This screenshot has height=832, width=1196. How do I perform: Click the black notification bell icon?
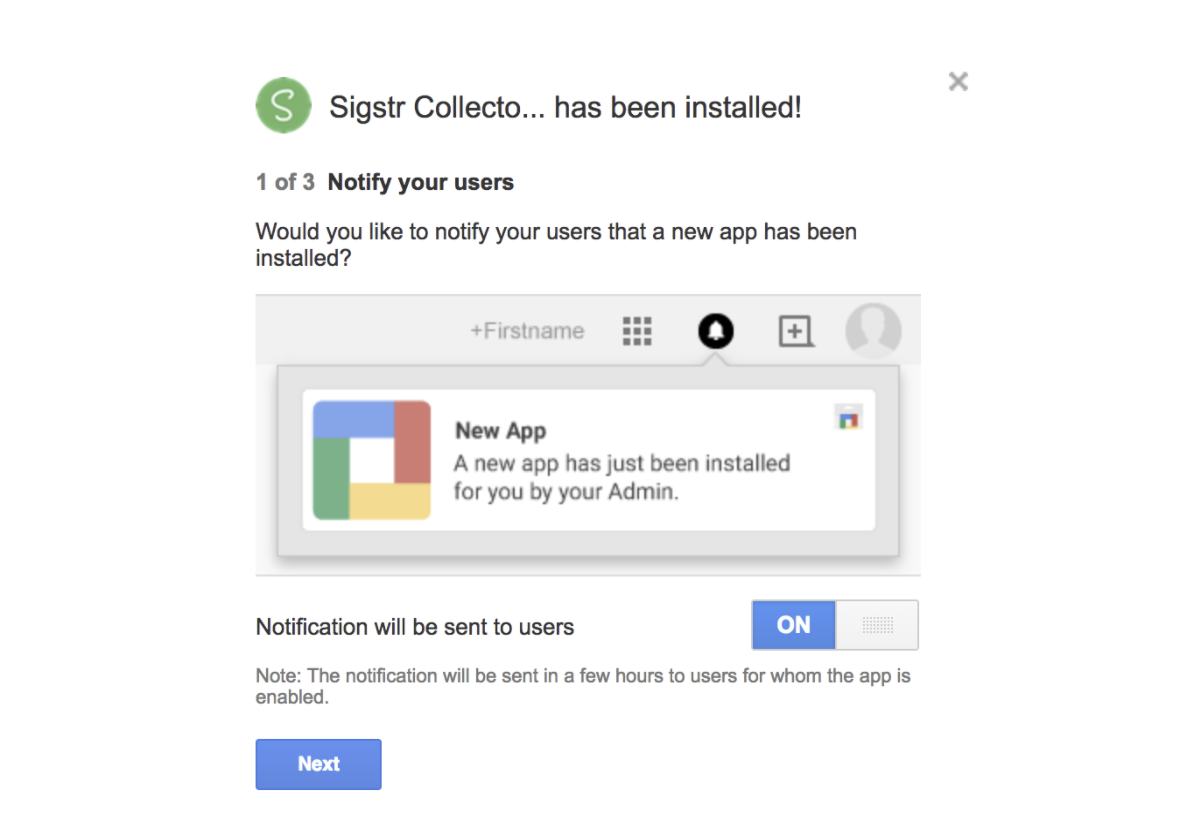coord(715,331)
